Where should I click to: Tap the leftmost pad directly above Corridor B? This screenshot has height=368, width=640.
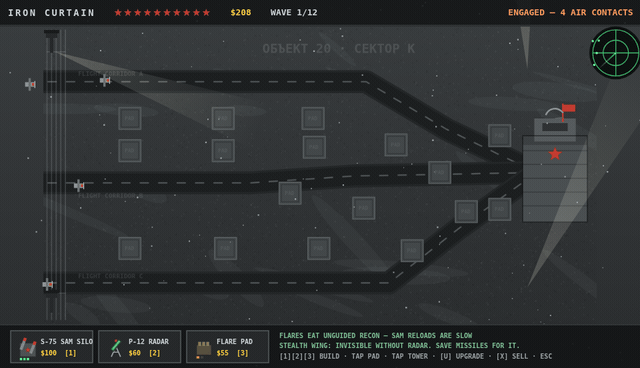130,151
